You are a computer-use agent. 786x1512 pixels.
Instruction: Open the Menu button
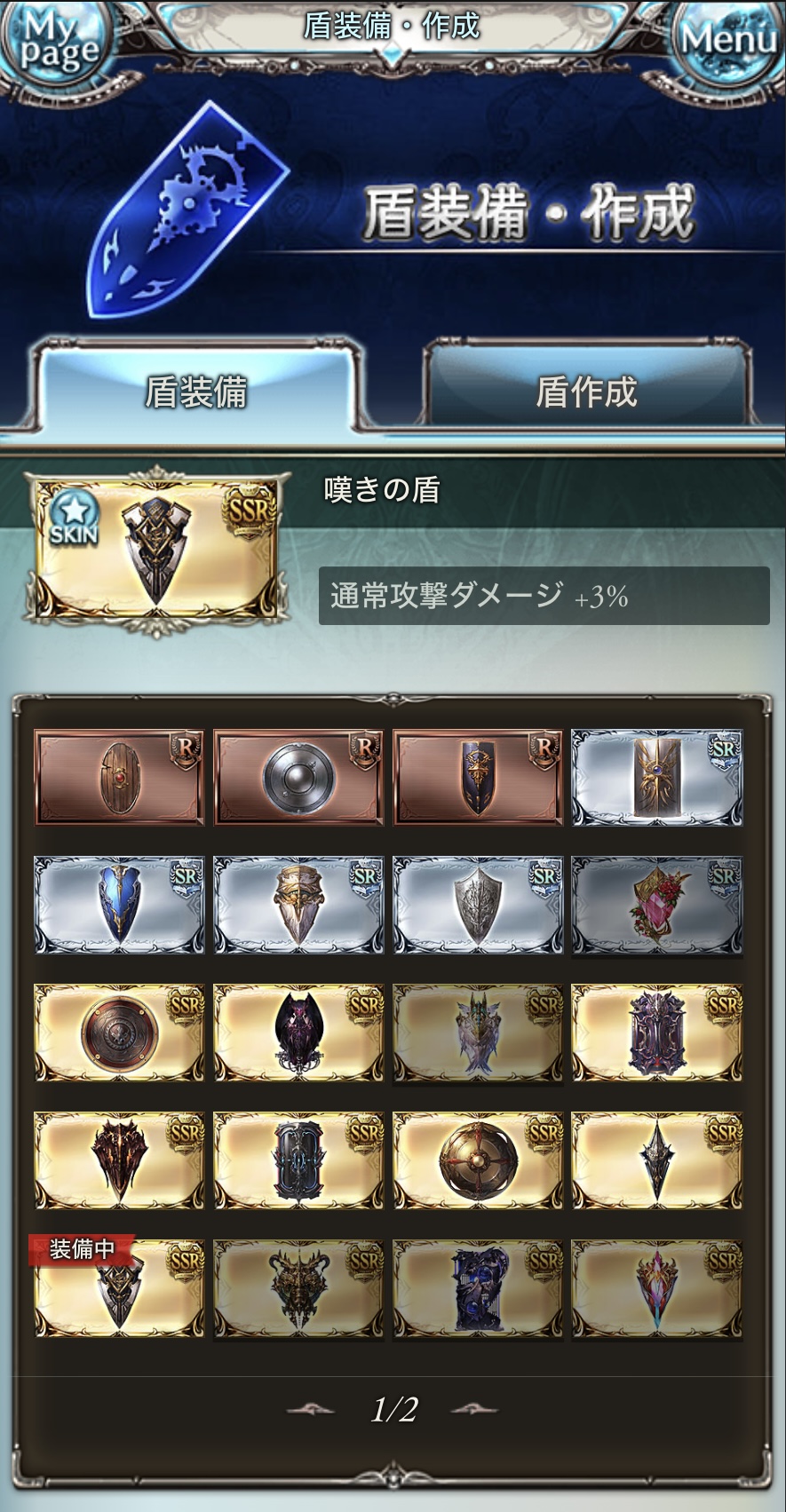coord(728,40)
